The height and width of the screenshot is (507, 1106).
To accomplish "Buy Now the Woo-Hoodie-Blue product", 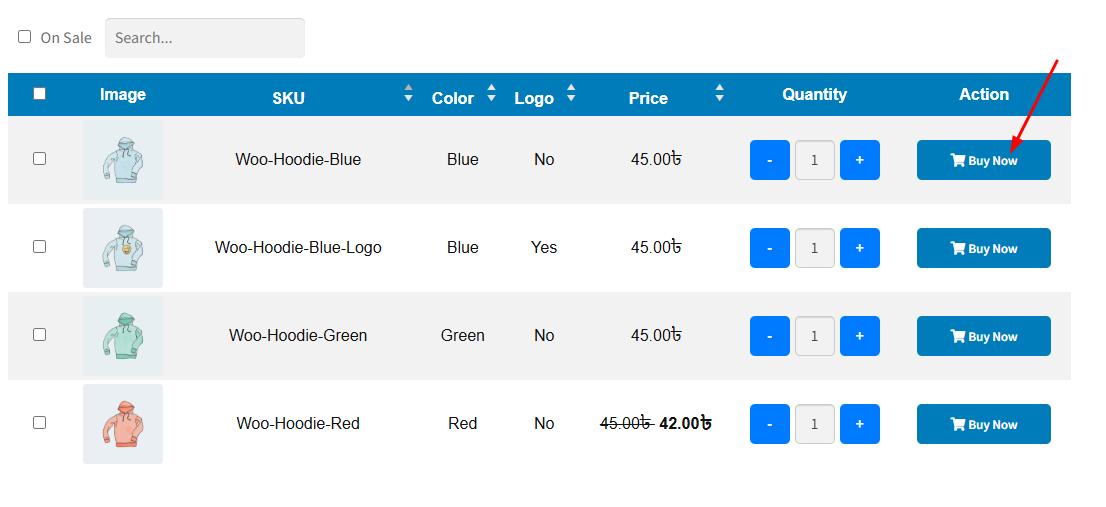I will (983, 160).
